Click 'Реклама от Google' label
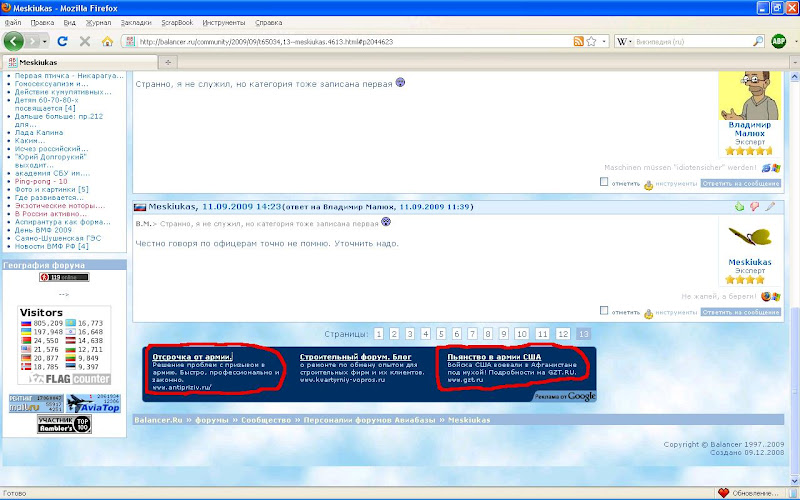The width and height of the screenshot is (800, 500). click(x=565, y=396)
